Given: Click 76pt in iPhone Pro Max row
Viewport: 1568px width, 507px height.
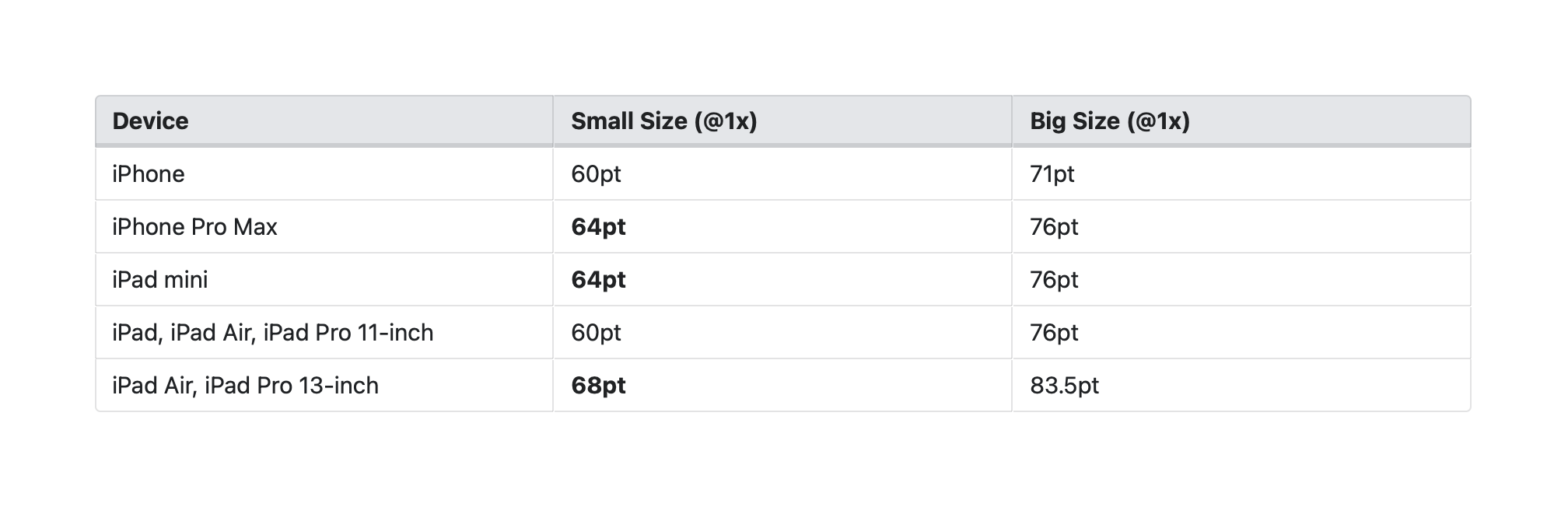Looking at the screenshot, I should coord(1054,227).
